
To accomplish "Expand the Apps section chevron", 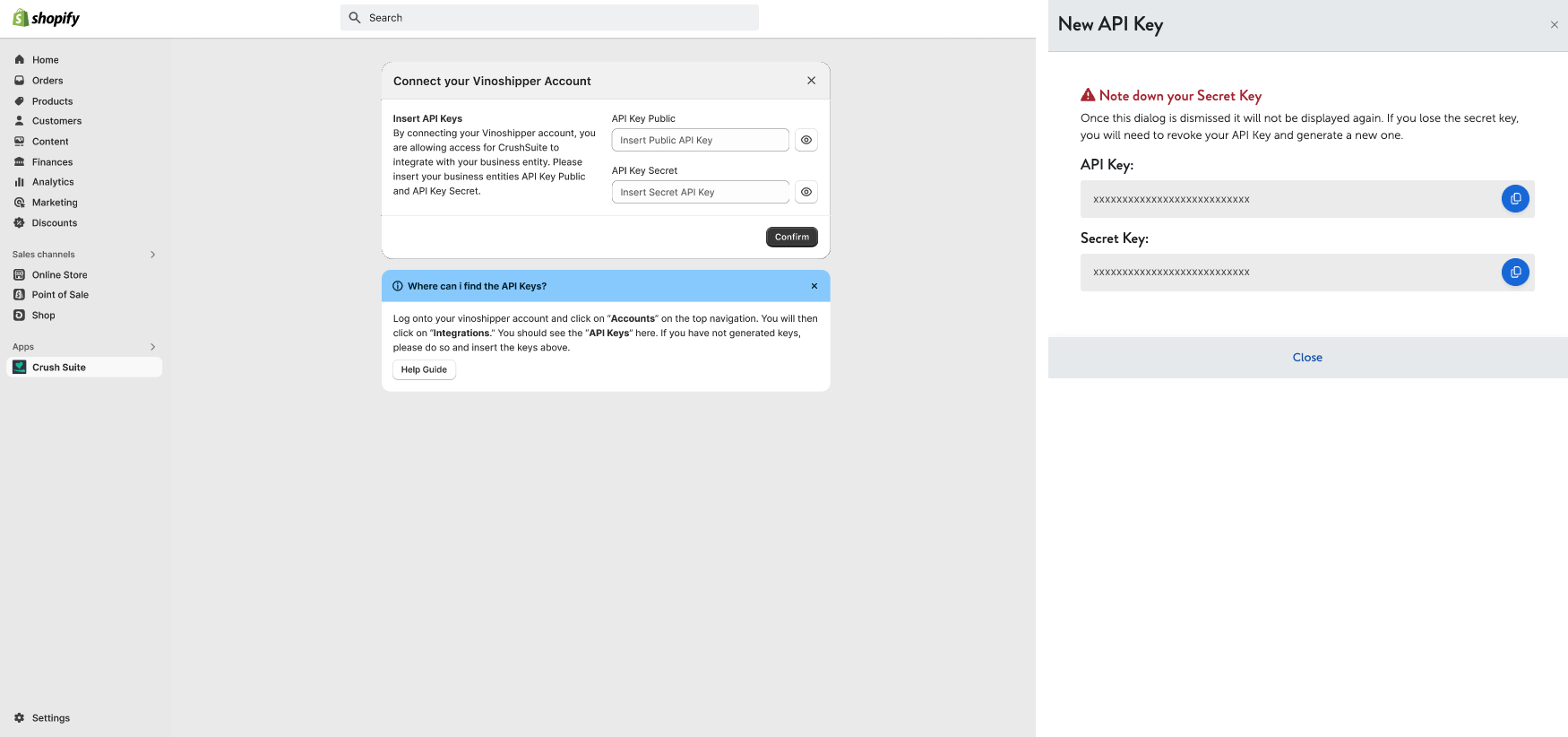I will [153, 347].
